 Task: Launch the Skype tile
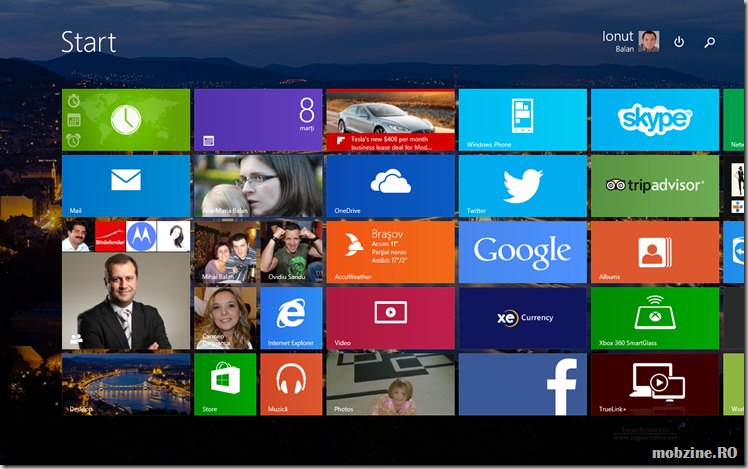click(x=654, y=120)
